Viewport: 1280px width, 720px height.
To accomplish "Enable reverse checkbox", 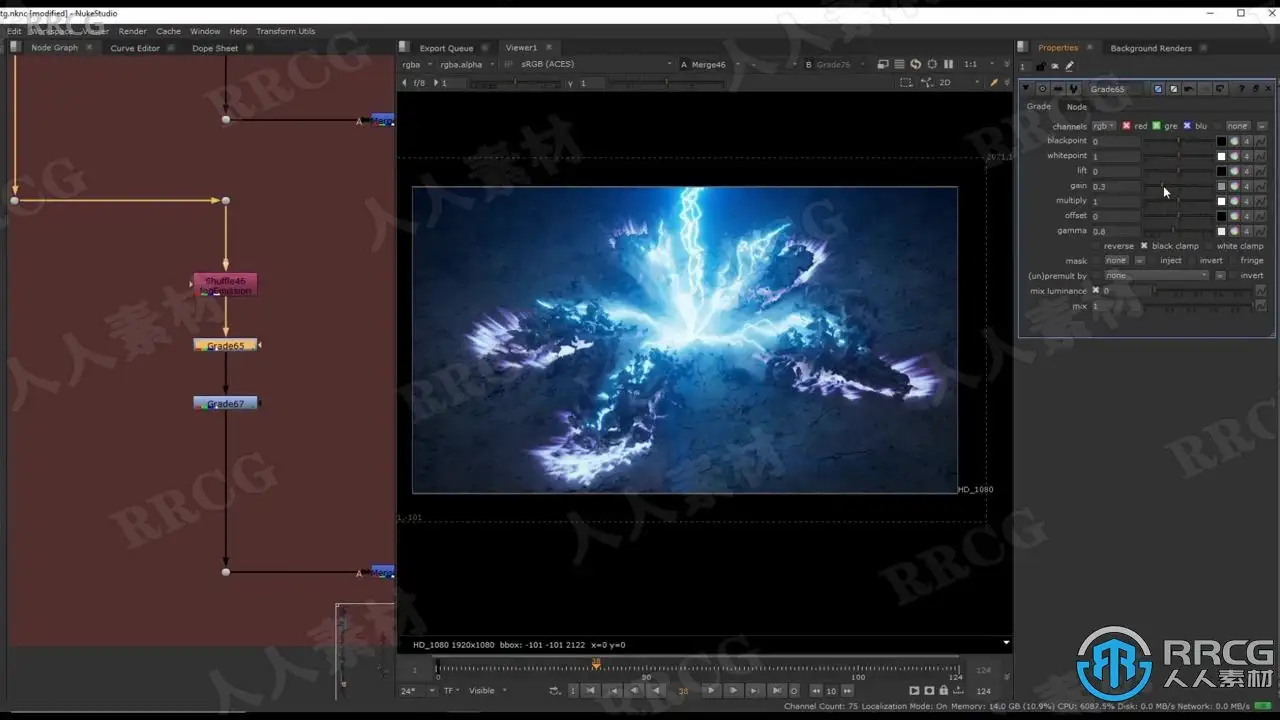I will 1097,246.
